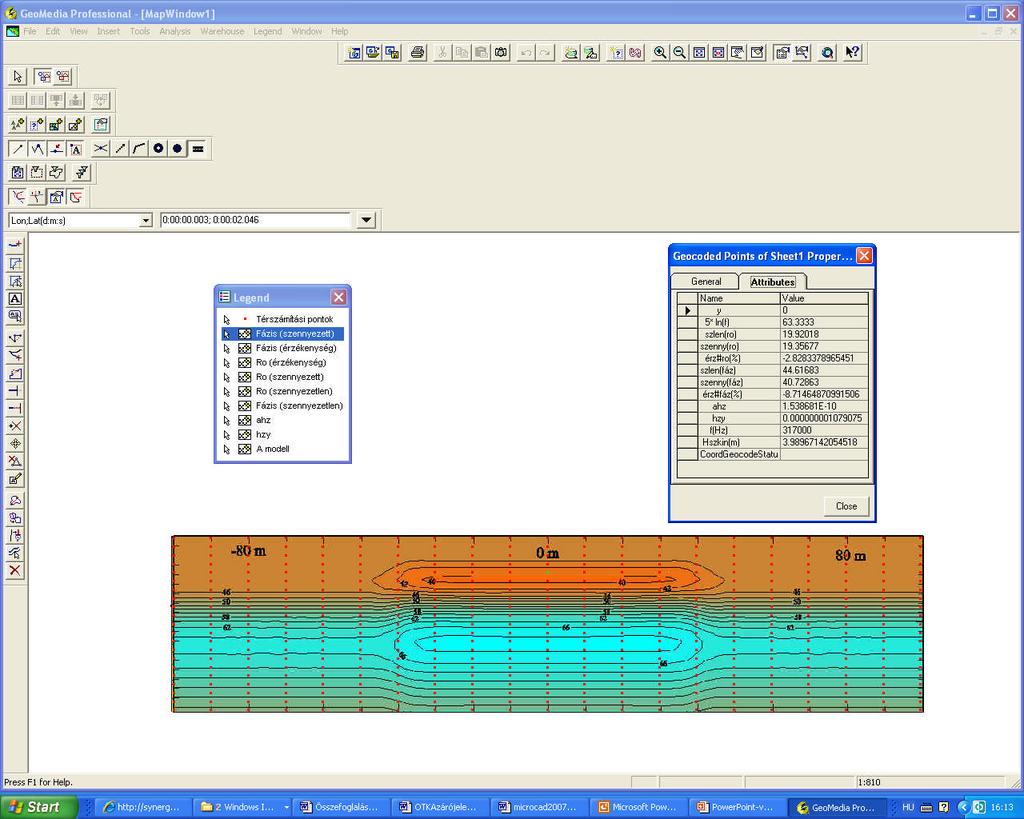This screenshot has height=819, width=1024.
Task: Click the 1:810 scale readout in status bar
Action: click(x=869, y=782)
